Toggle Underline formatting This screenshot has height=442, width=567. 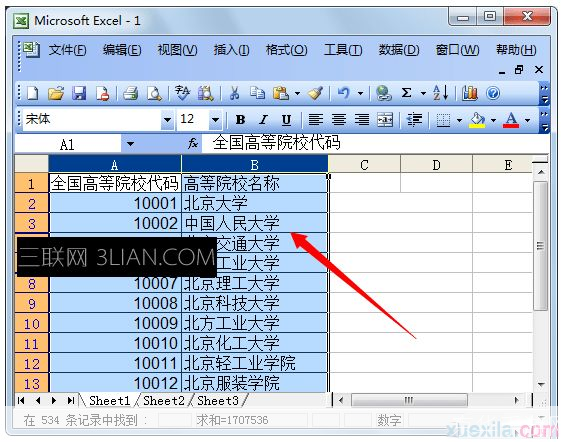coord(286,119)
